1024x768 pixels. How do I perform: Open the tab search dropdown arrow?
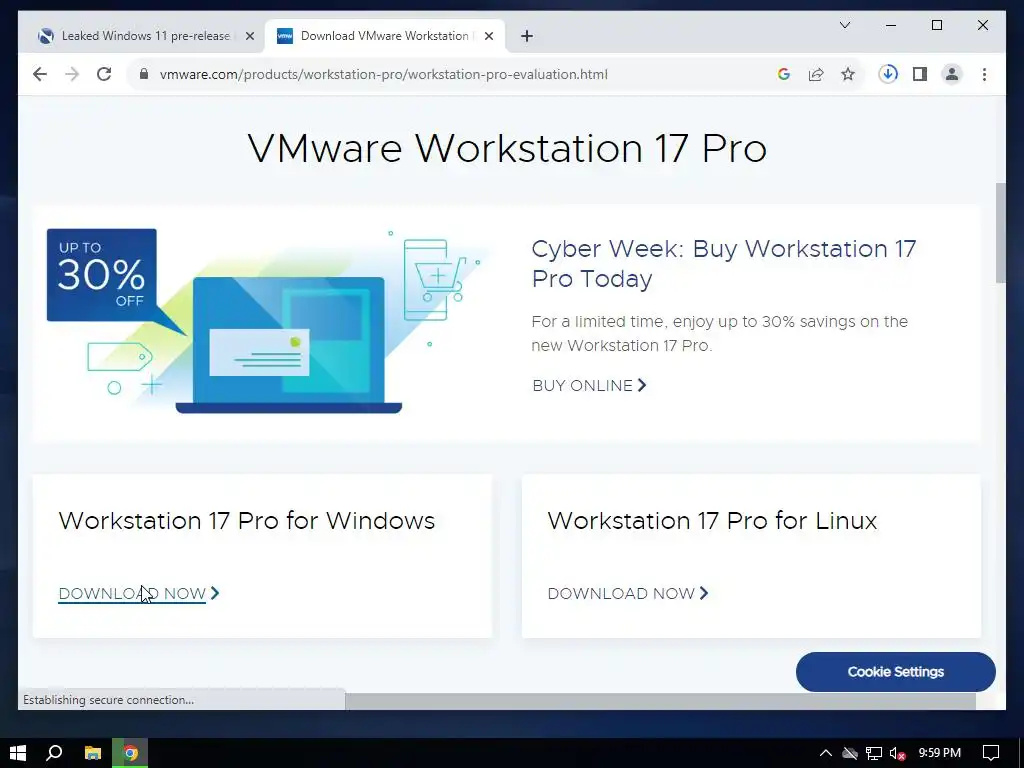tap(844, 25)
